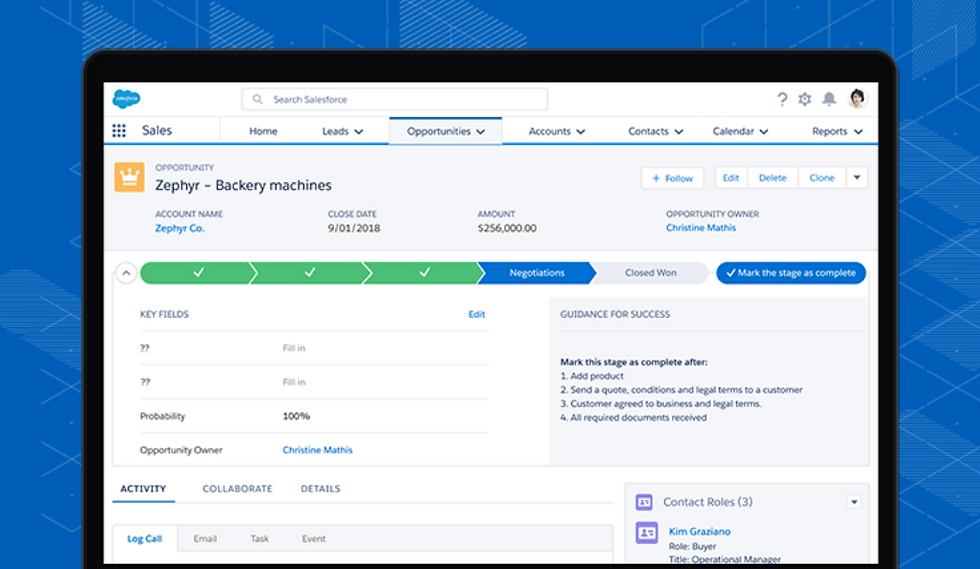This screenshot has width=980, height=569.
Task: Open the Zephyr Co. account link
Action: tap(179, 228)
